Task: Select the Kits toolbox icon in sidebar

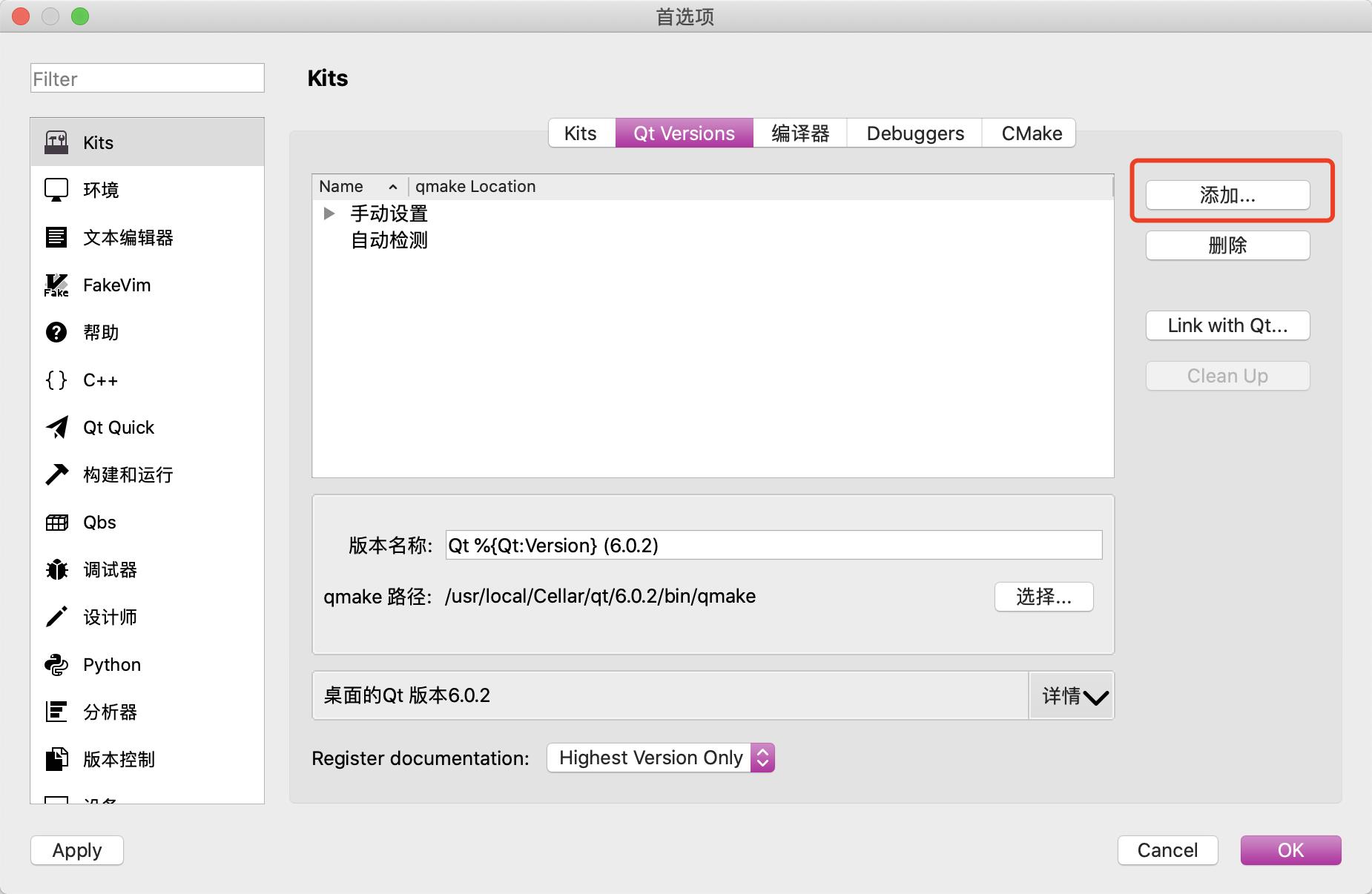Action: click(x=56, y=142)
